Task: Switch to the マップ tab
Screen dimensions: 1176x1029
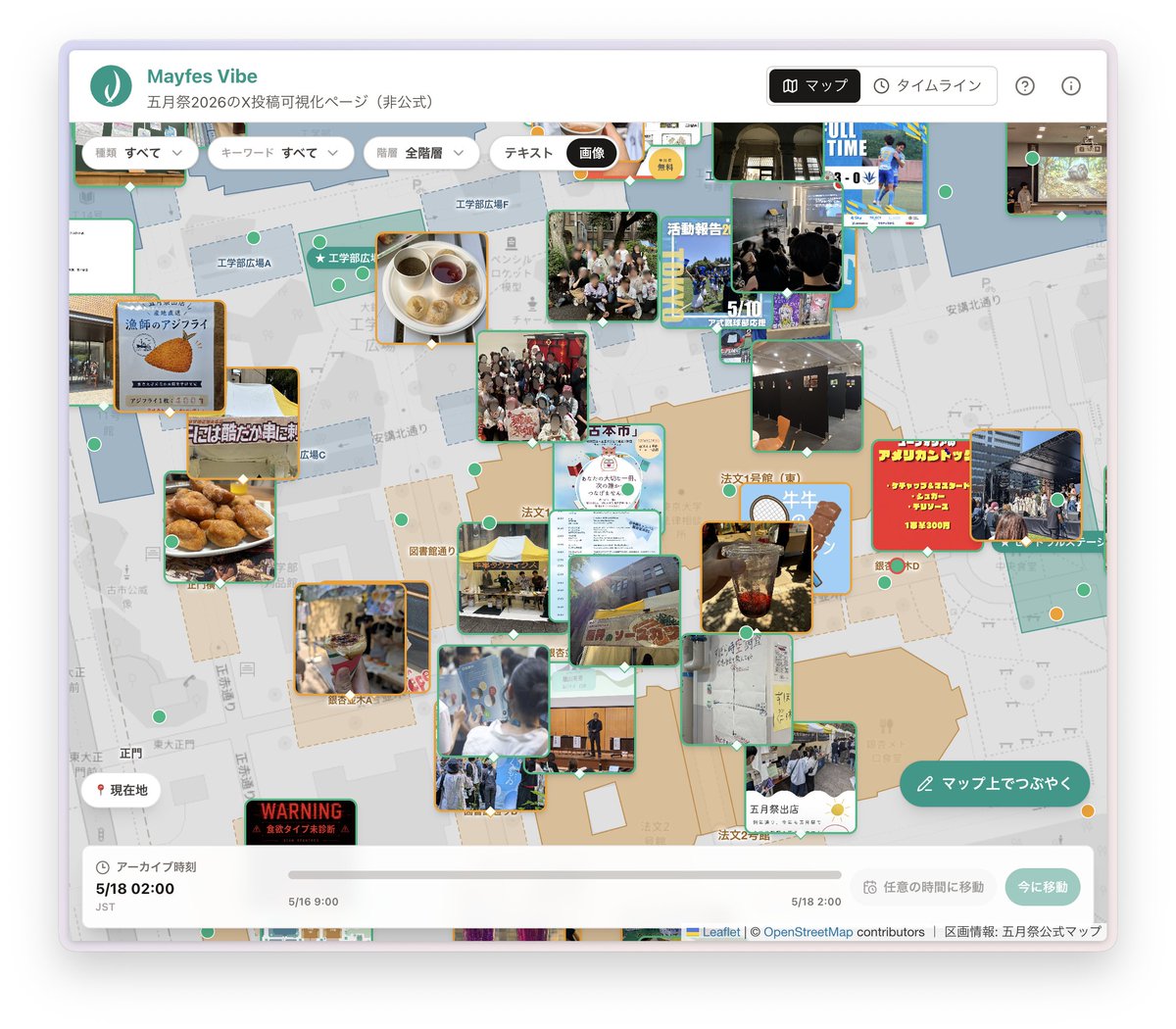Action: 814,86
